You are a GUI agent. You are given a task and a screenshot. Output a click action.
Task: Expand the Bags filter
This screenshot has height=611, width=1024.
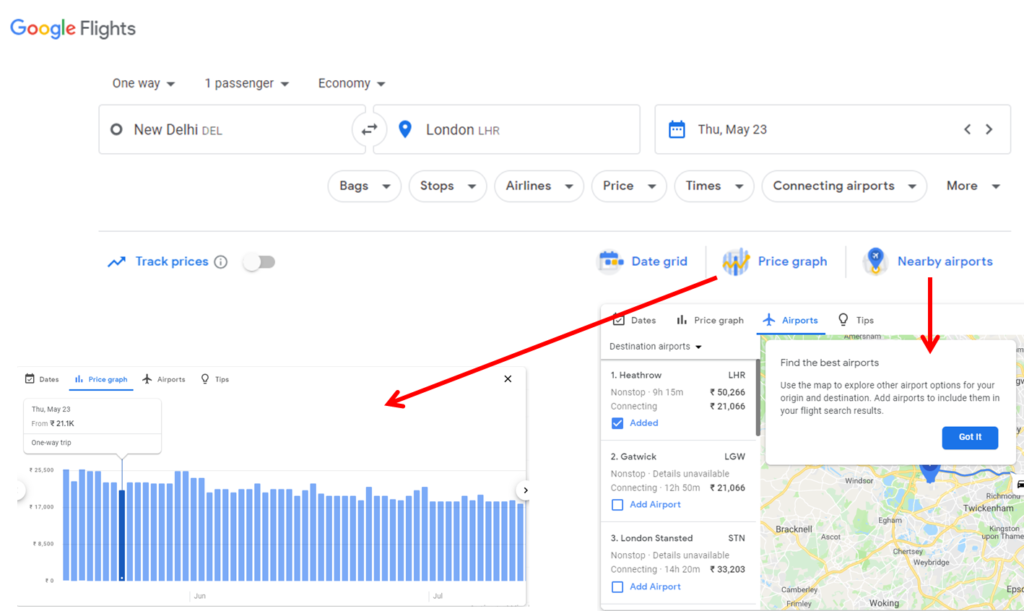pos(364,186)
